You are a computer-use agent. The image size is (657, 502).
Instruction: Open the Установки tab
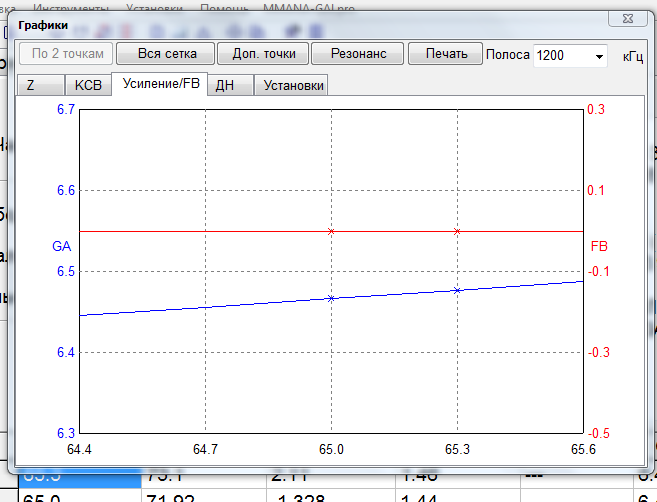click(292, 85)
